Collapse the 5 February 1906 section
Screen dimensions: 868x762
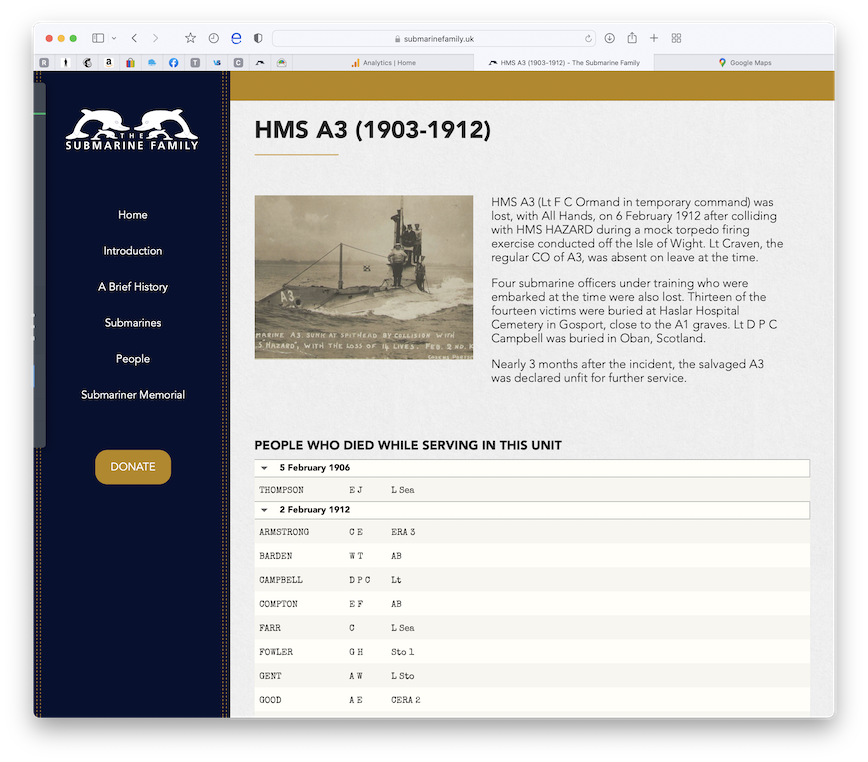(x=264, y=468)
